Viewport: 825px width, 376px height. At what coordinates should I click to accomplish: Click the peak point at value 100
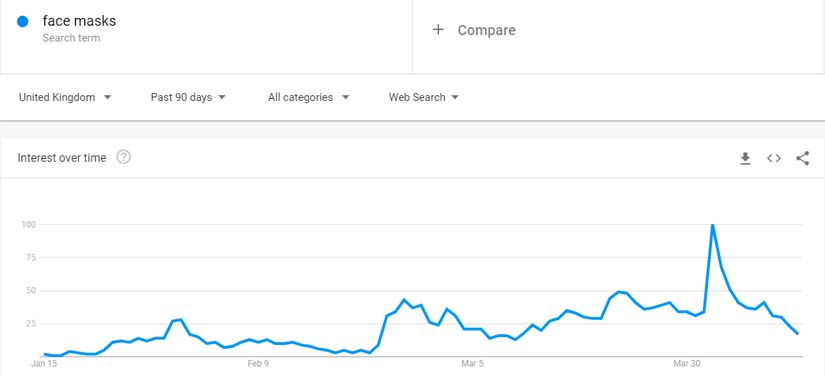click(712, 225)
